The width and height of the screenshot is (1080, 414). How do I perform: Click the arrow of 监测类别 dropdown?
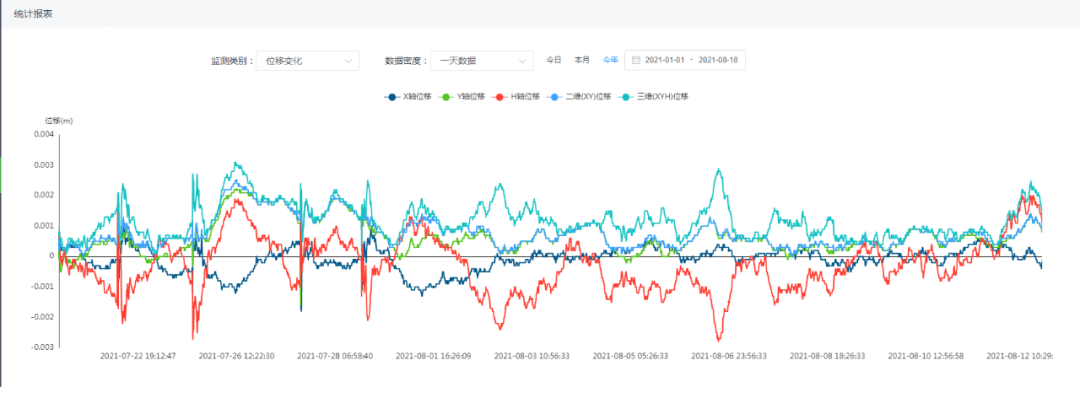click(348, 61)
